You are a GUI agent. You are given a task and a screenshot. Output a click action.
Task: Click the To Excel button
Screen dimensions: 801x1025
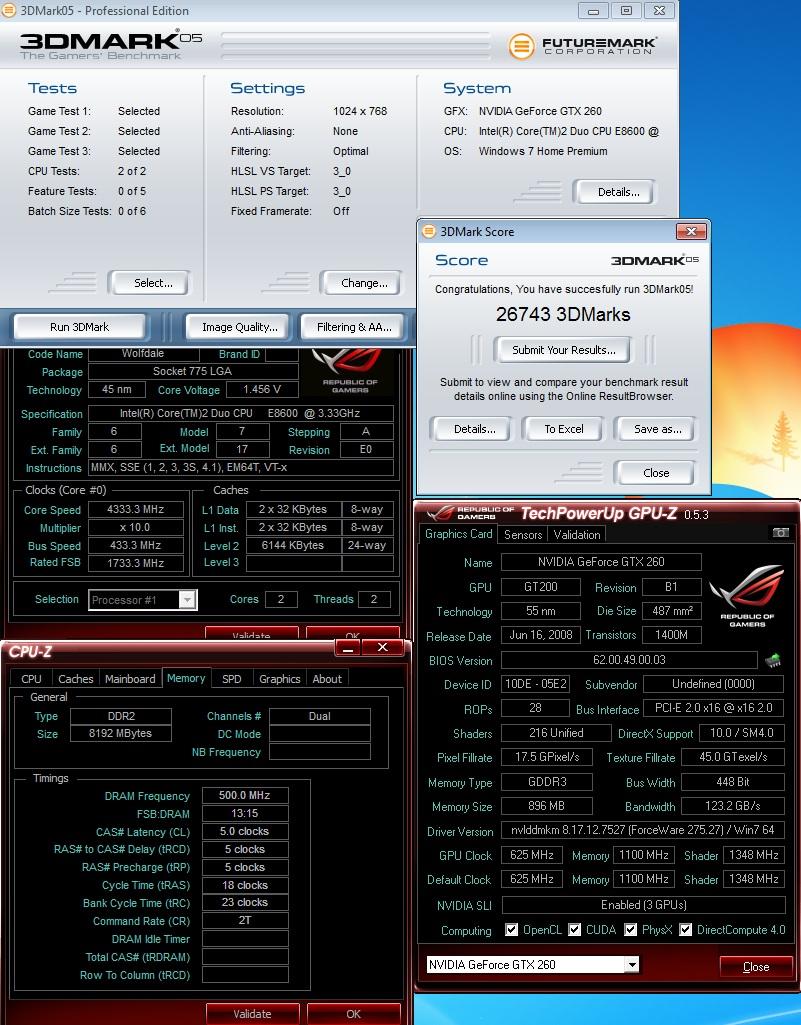pyautogui.click(x=564, y=429)
